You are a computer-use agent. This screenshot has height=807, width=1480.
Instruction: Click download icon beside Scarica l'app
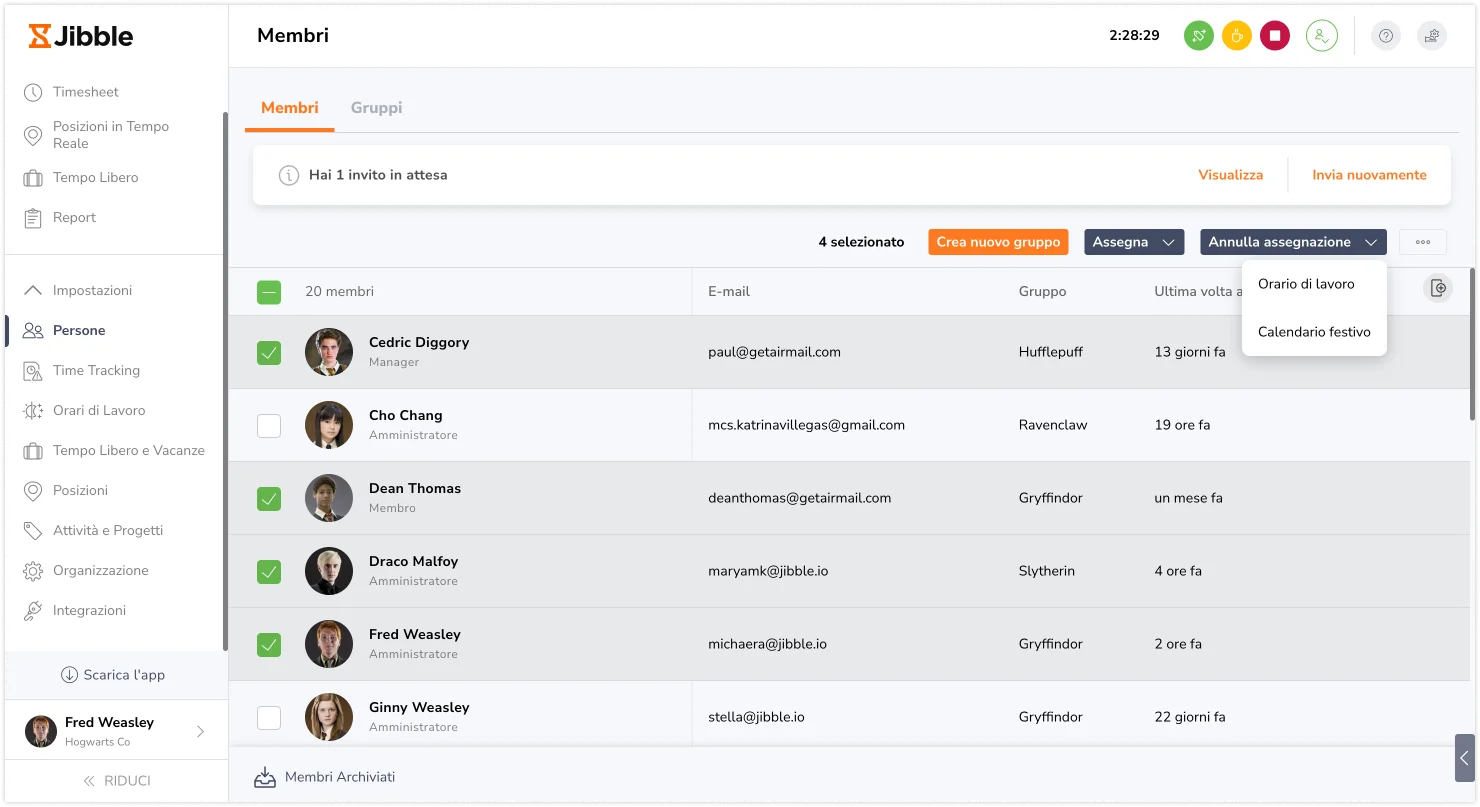(x=69, y=675)
